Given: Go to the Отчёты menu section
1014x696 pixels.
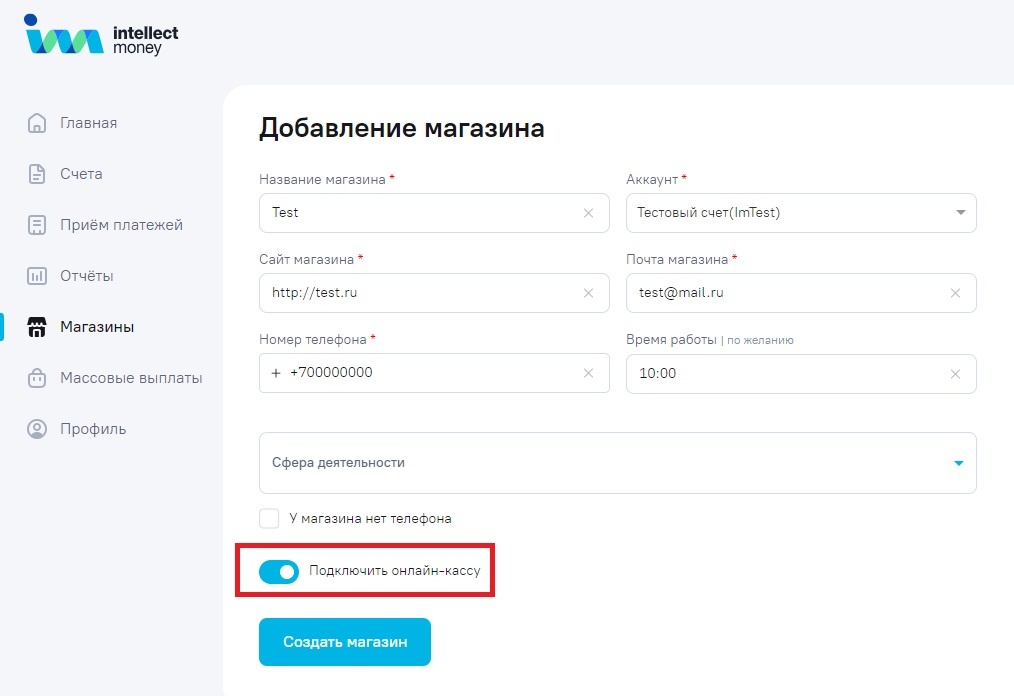Looking at the screenshot, I should click(86, 276).
